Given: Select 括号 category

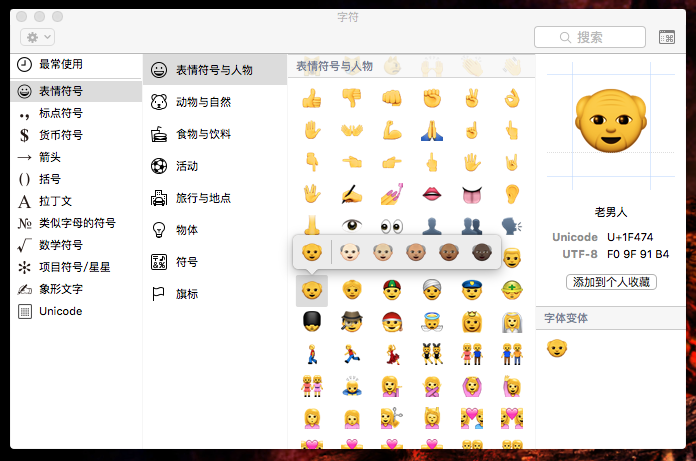Looking at the screenshot, I should click(x=75, y=179).
